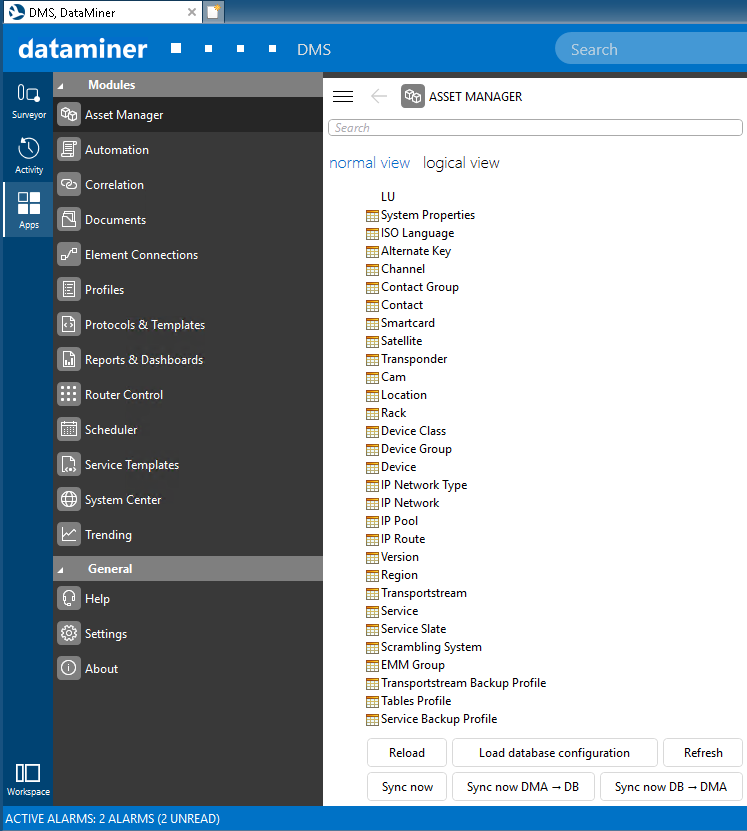Open Trending module entry
The width and height of the screenshot is (747, 831).
tap(188, 534)
